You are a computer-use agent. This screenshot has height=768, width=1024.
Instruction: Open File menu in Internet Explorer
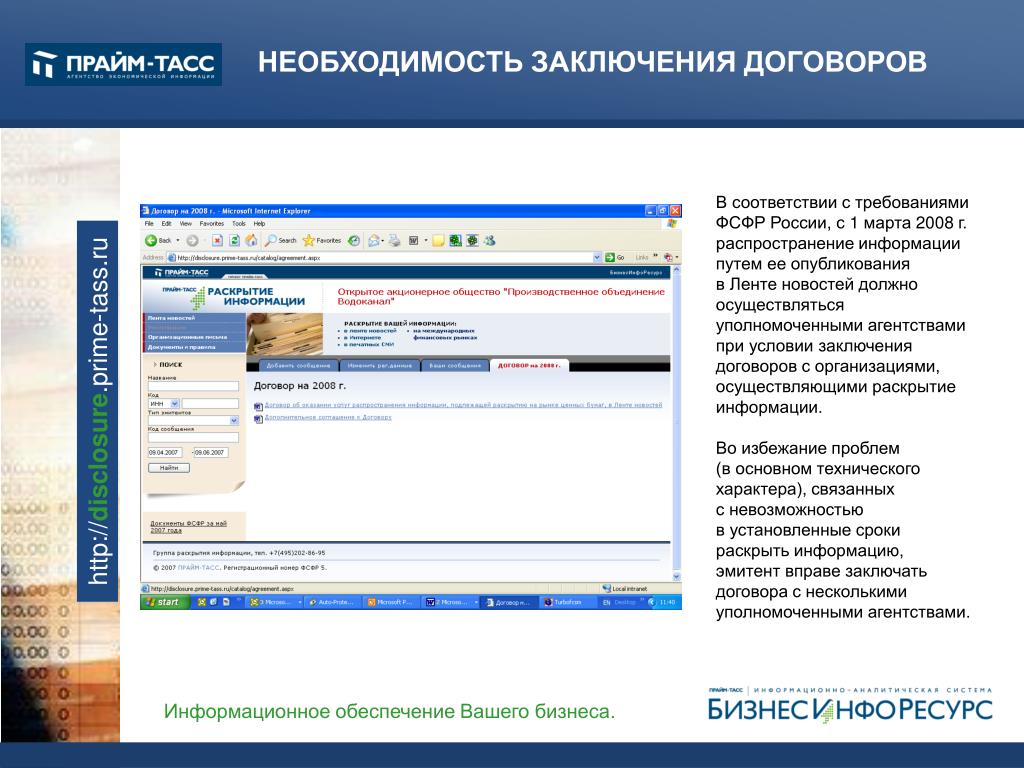click(x=149, y=223)
